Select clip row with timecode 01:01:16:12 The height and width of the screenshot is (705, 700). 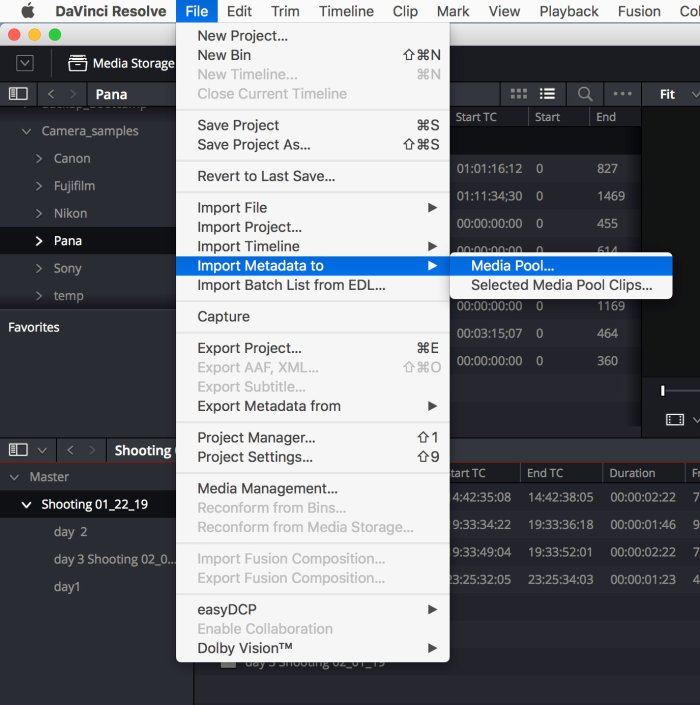coord(545,169)
